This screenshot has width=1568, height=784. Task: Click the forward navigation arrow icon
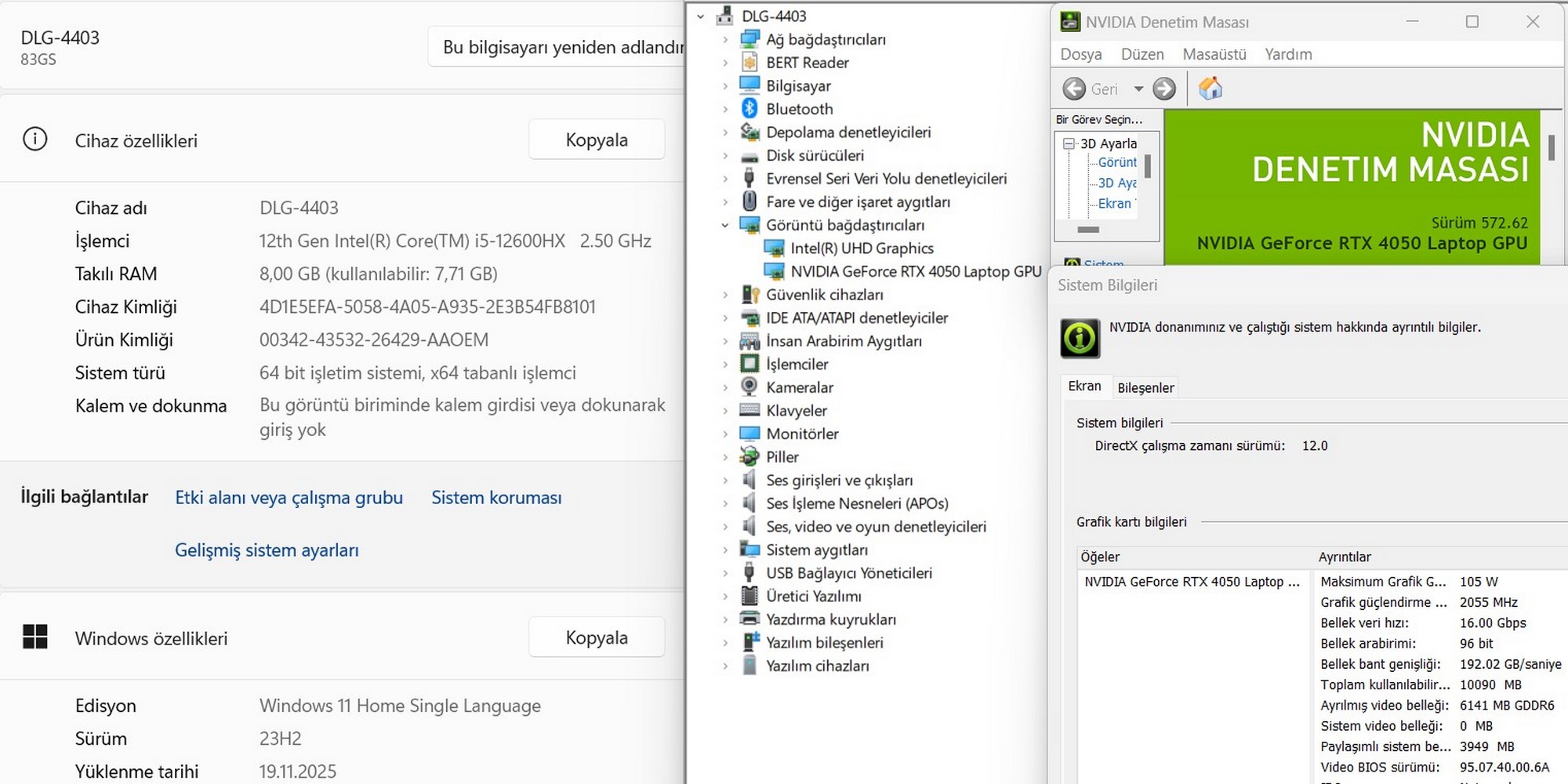pyautogui.click(x=1164, y=89)
